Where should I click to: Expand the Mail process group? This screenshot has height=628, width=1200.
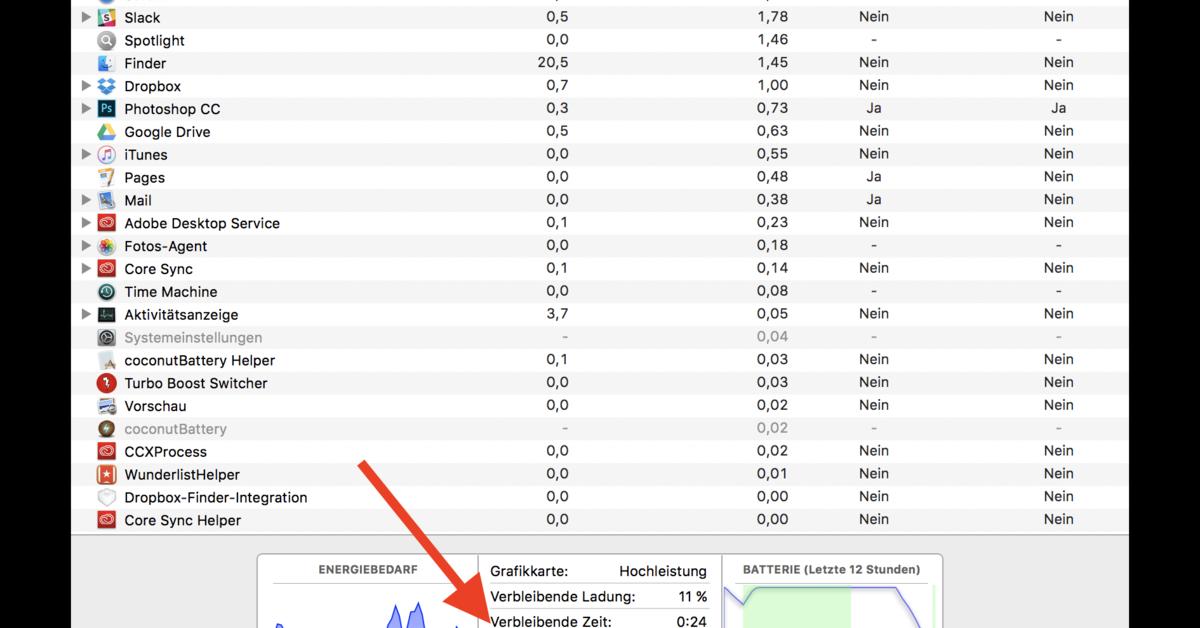[x=86, y=200]
